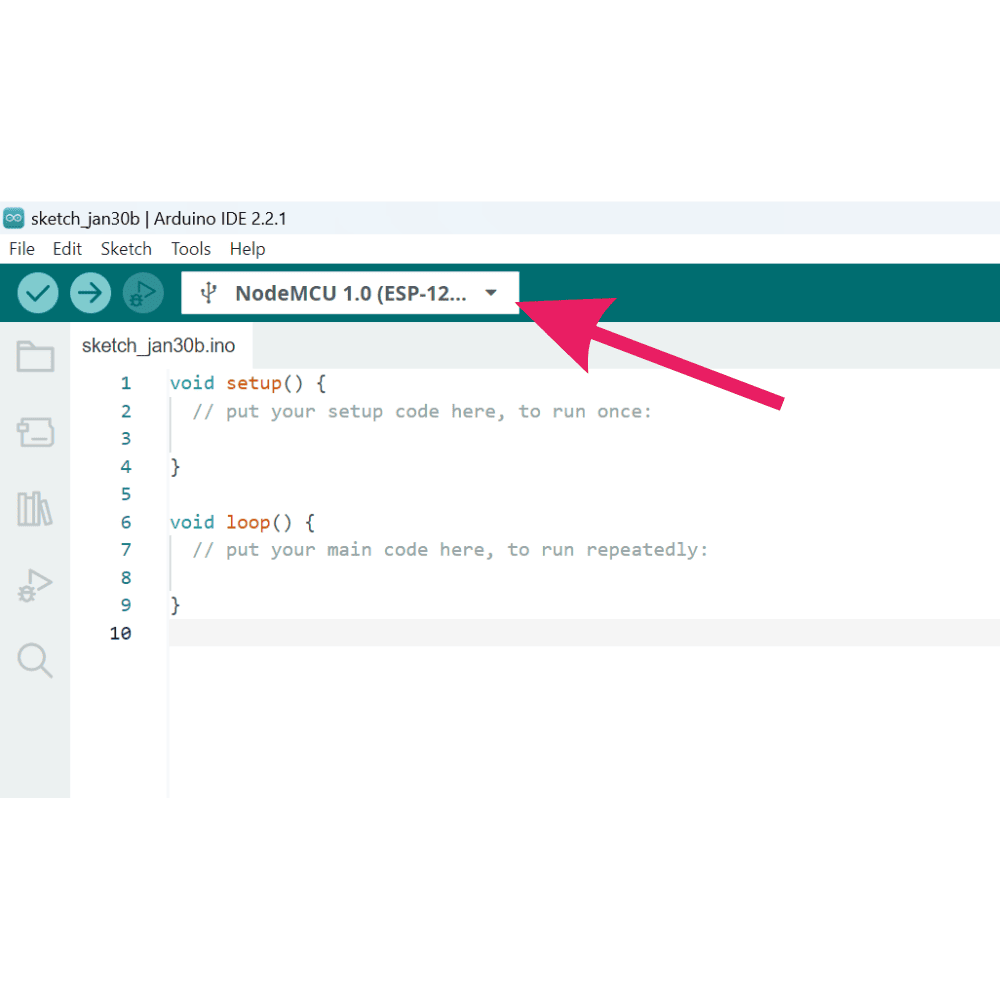Screen dimensions: 1000x1000
Task: Click 'void' keyword on line 1
Action: [192, 383]
